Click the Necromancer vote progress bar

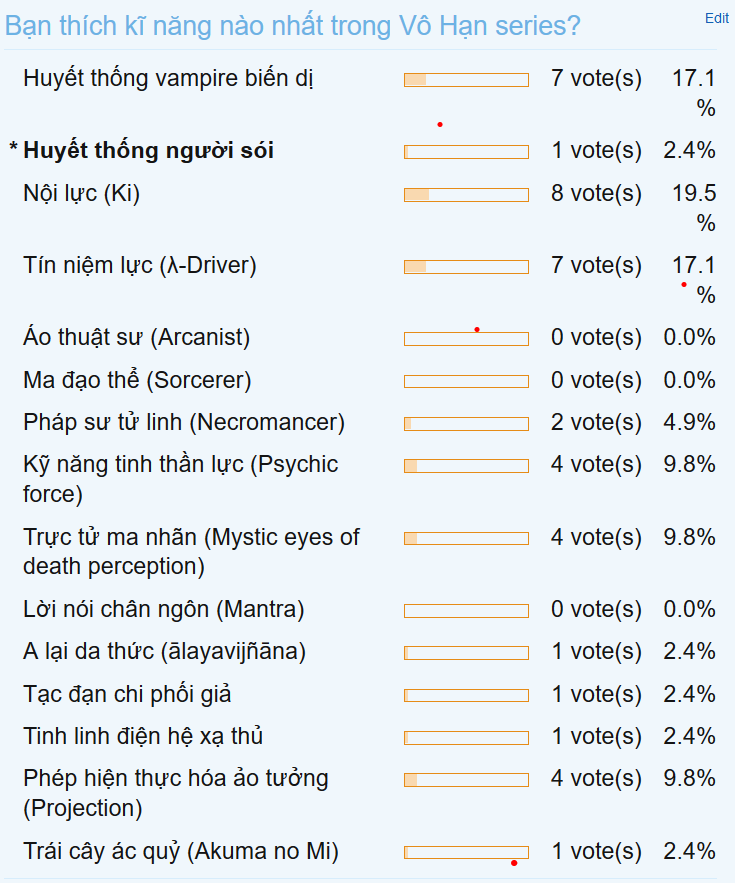[x=466, y=424]
